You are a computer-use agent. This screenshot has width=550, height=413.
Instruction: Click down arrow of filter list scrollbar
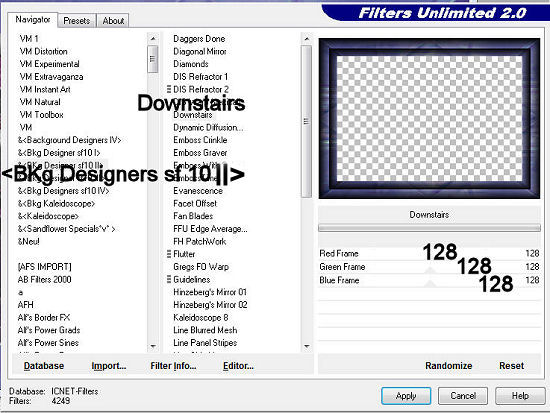307,346
